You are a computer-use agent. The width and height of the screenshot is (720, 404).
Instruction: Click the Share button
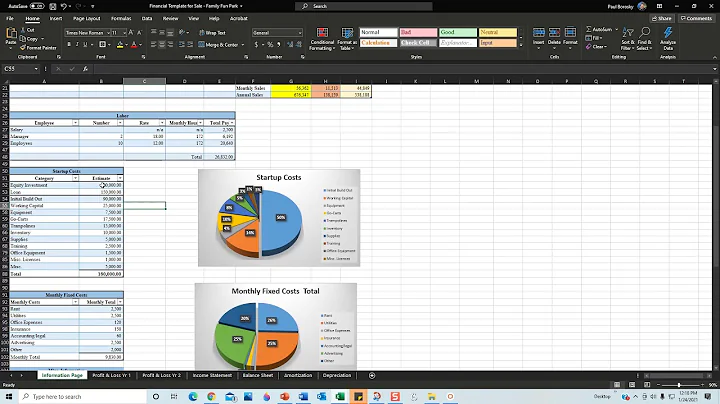click(x=662, y=18)
